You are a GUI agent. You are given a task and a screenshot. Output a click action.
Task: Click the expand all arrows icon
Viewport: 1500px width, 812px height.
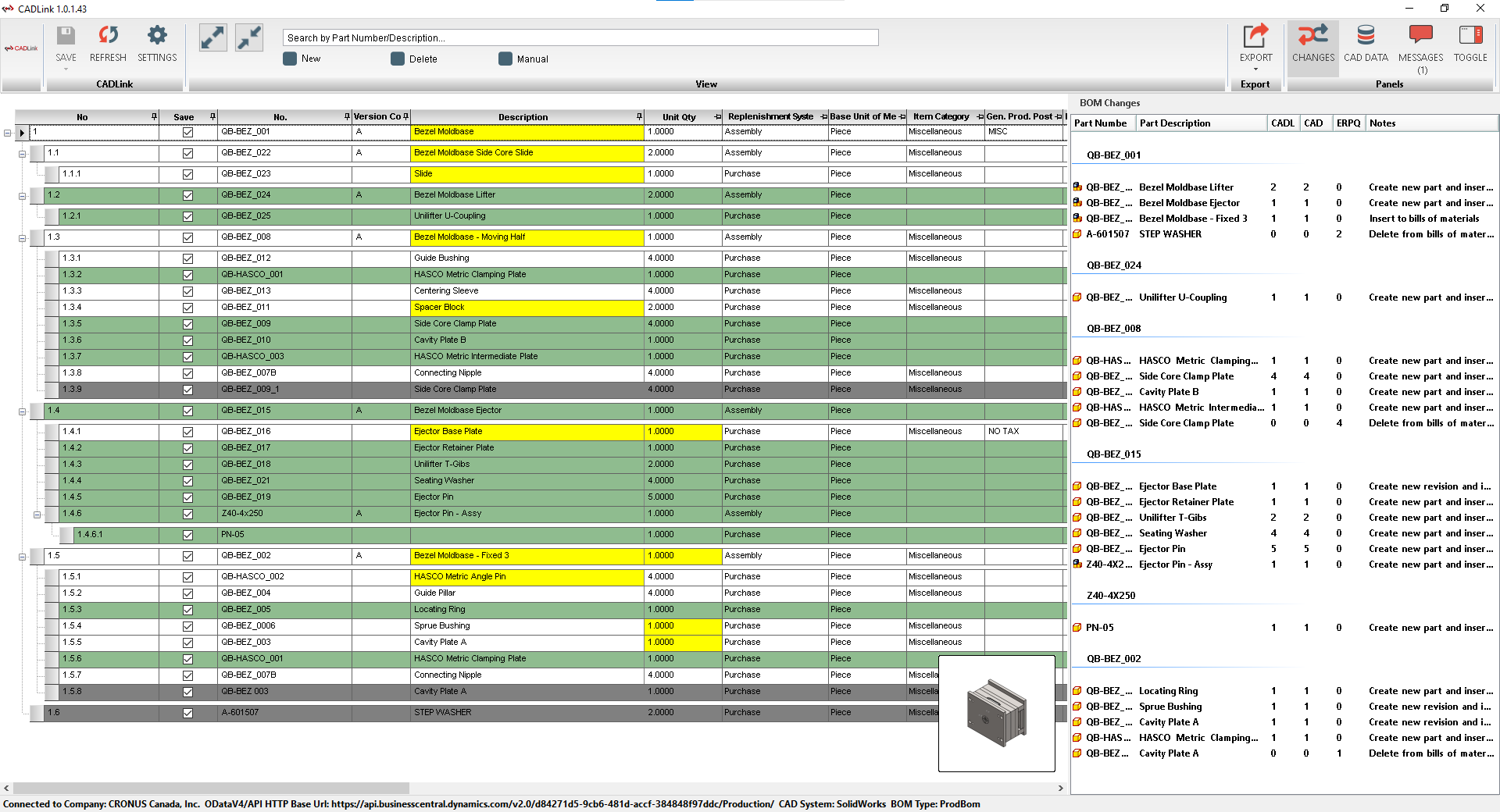[212, 37]
